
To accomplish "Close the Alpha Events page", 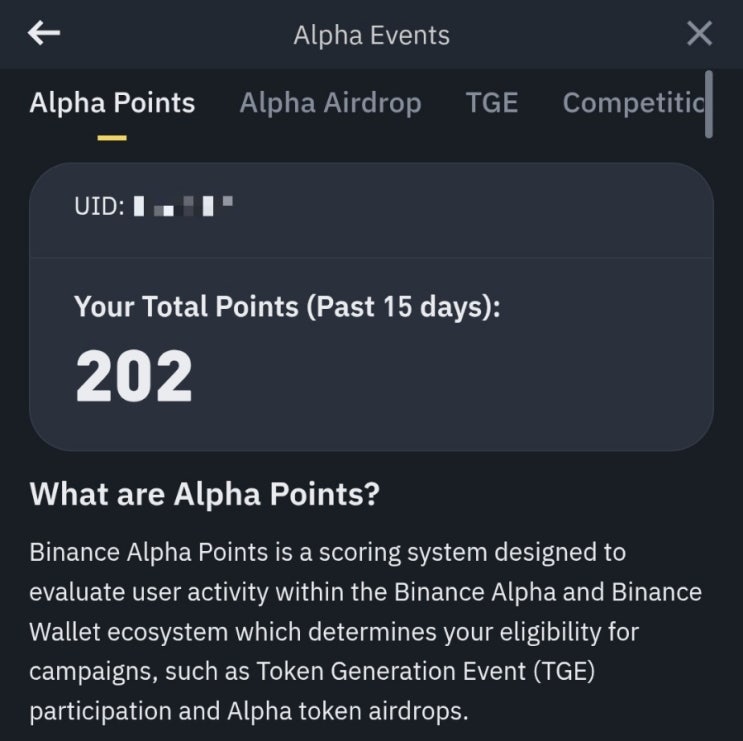I will click(x=700, y=34).
